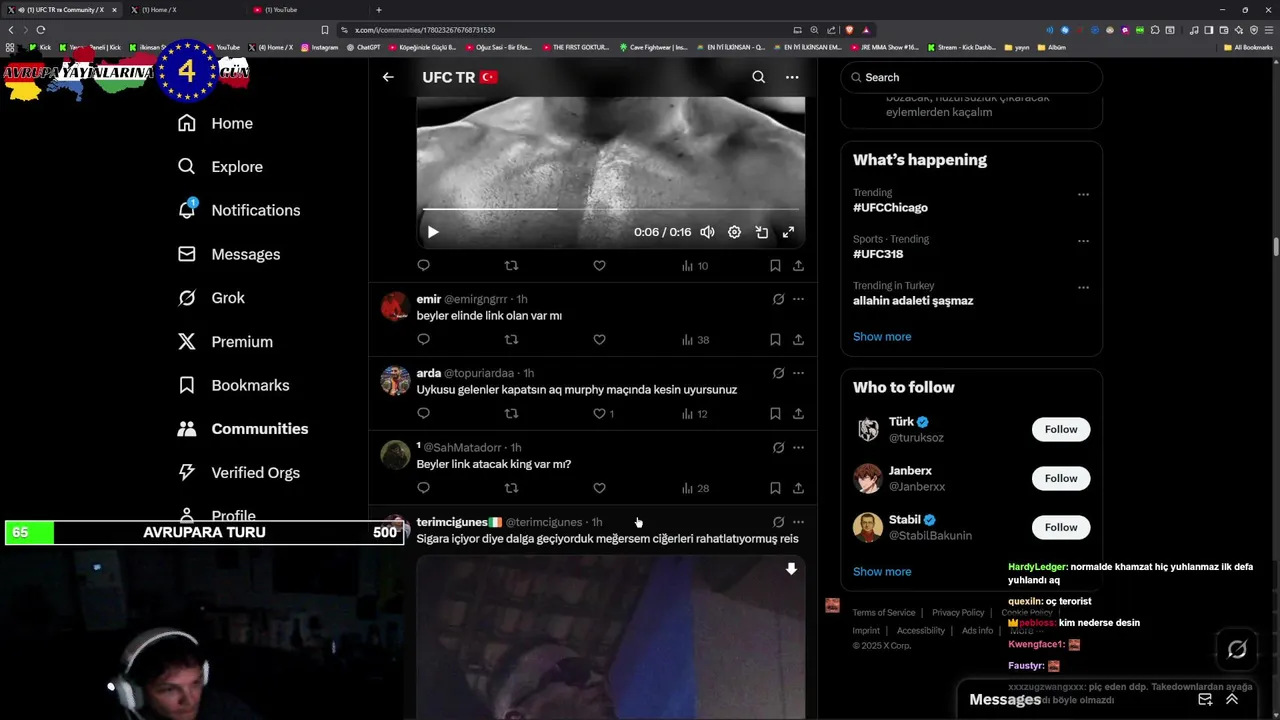Reply to SahMatadorr's post
Image resolution: width=1280 pixels, height=720 pixels.
423,488
